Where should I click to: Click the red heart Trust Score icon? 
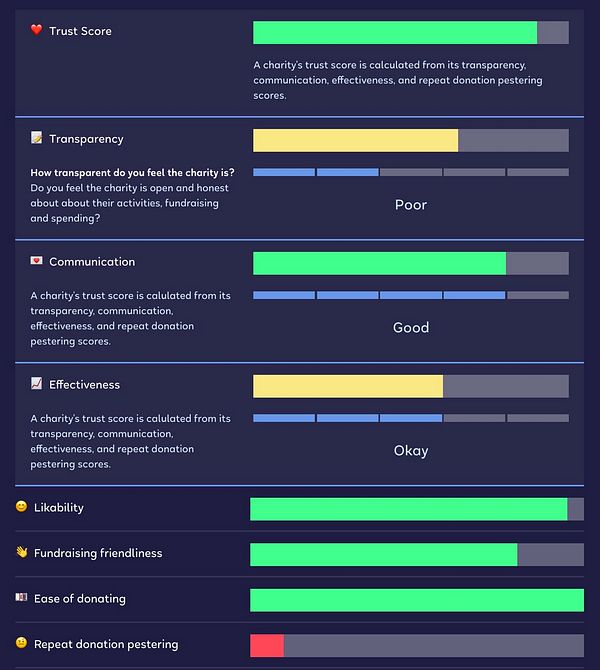(x=36, y=29)
